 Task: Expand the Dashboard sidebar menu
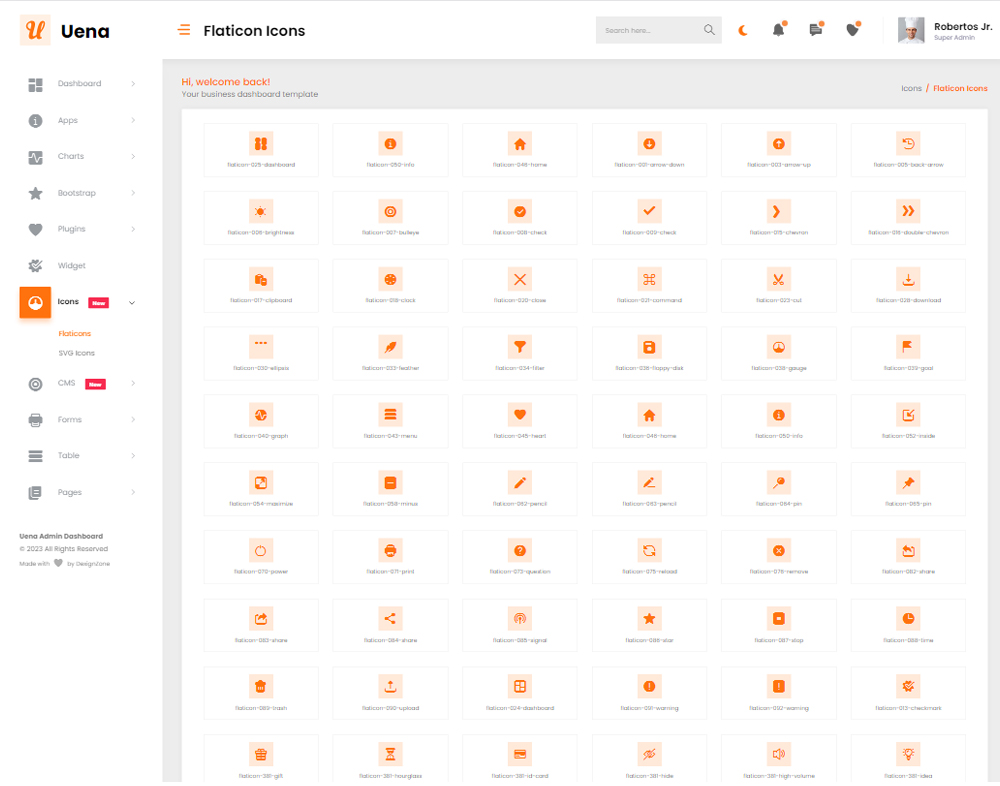(80, 84)
